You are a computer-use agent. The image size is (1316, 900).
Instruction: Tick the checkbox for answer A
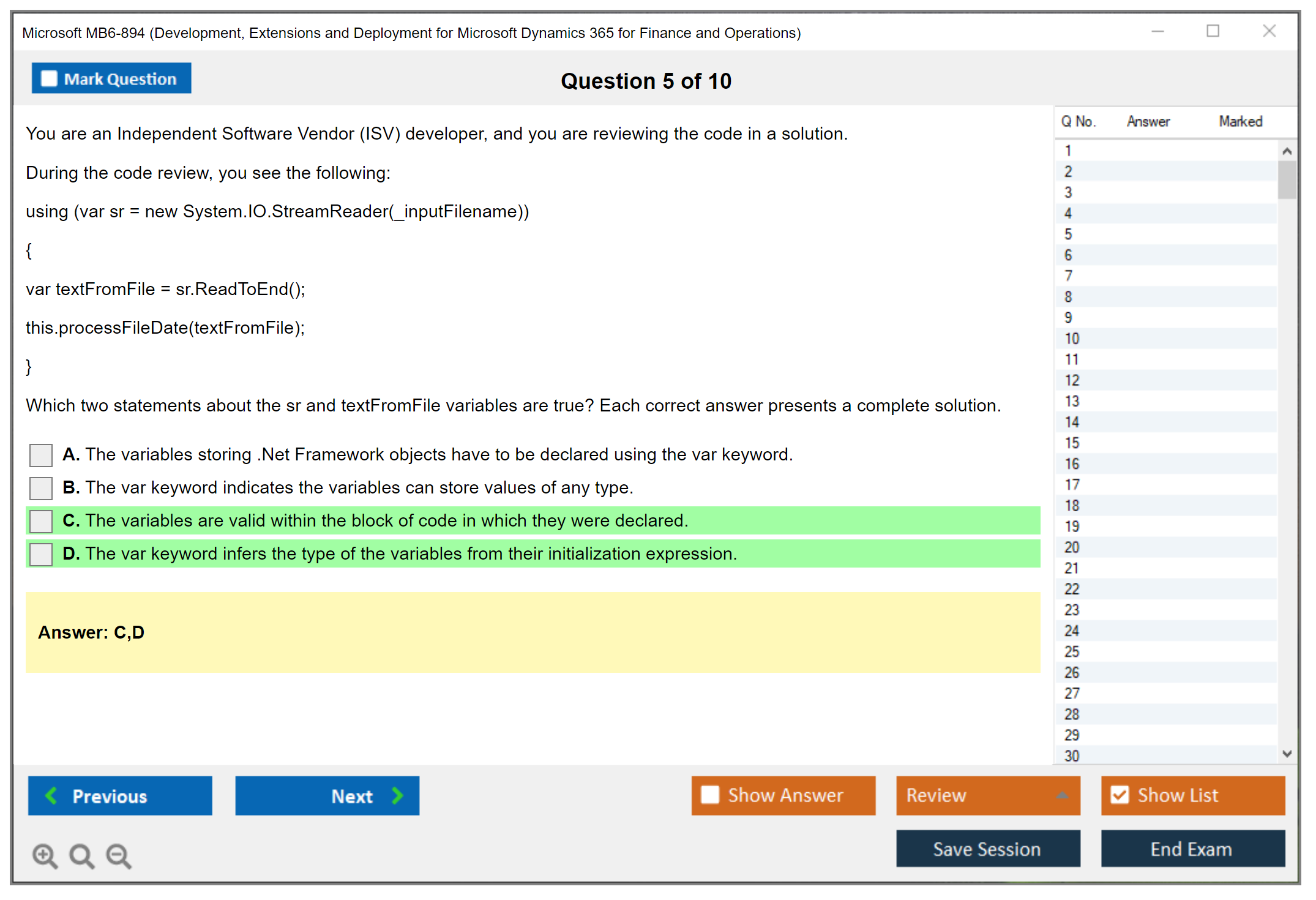tap(41, 455)
